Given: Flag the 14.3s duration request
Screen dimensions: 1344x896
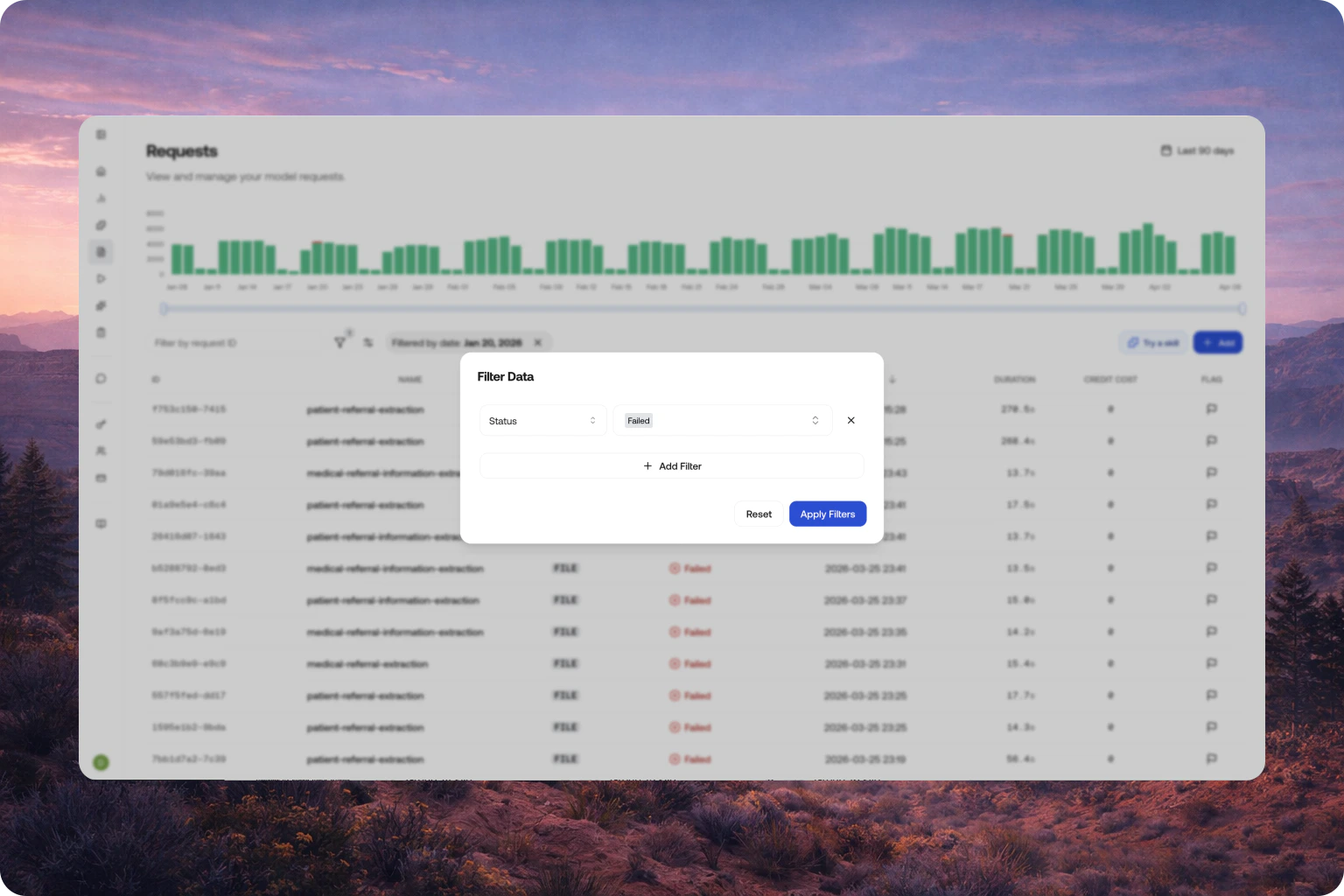Looking at the screenshot, I should tap(1212, 727).
